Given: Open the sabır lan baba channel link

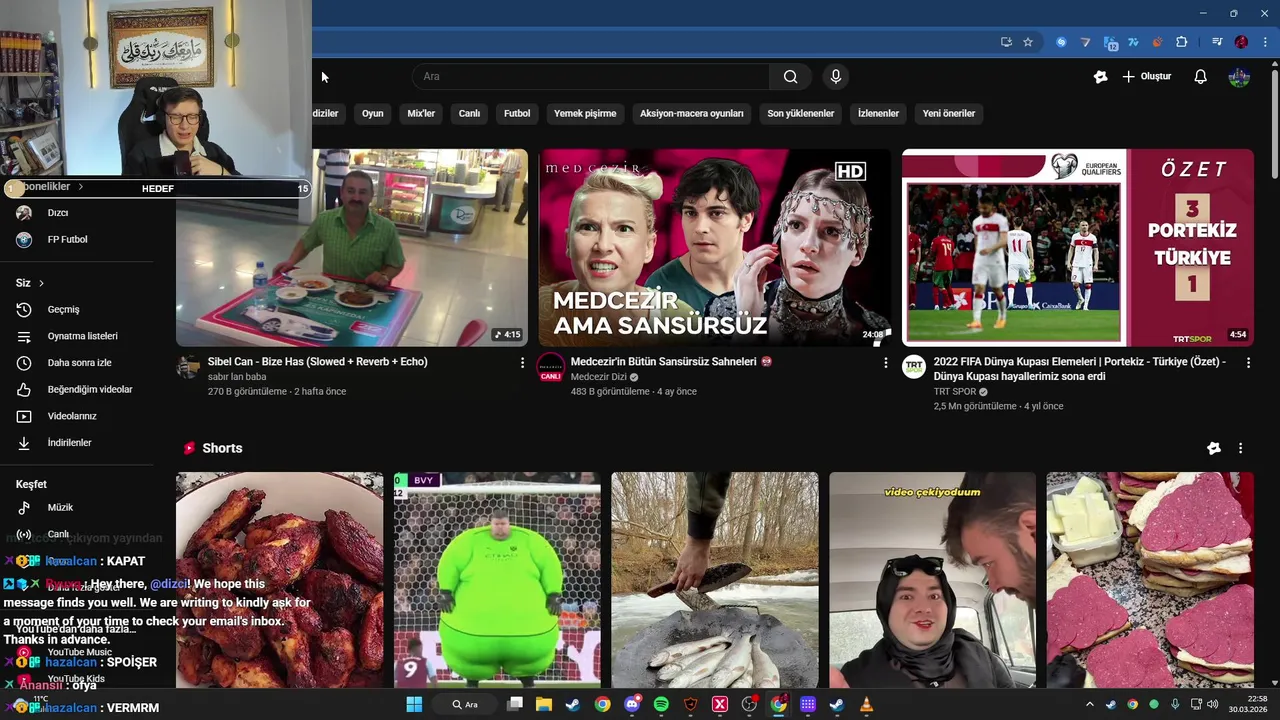Looking at the screenshot, I should click(237, 377).
